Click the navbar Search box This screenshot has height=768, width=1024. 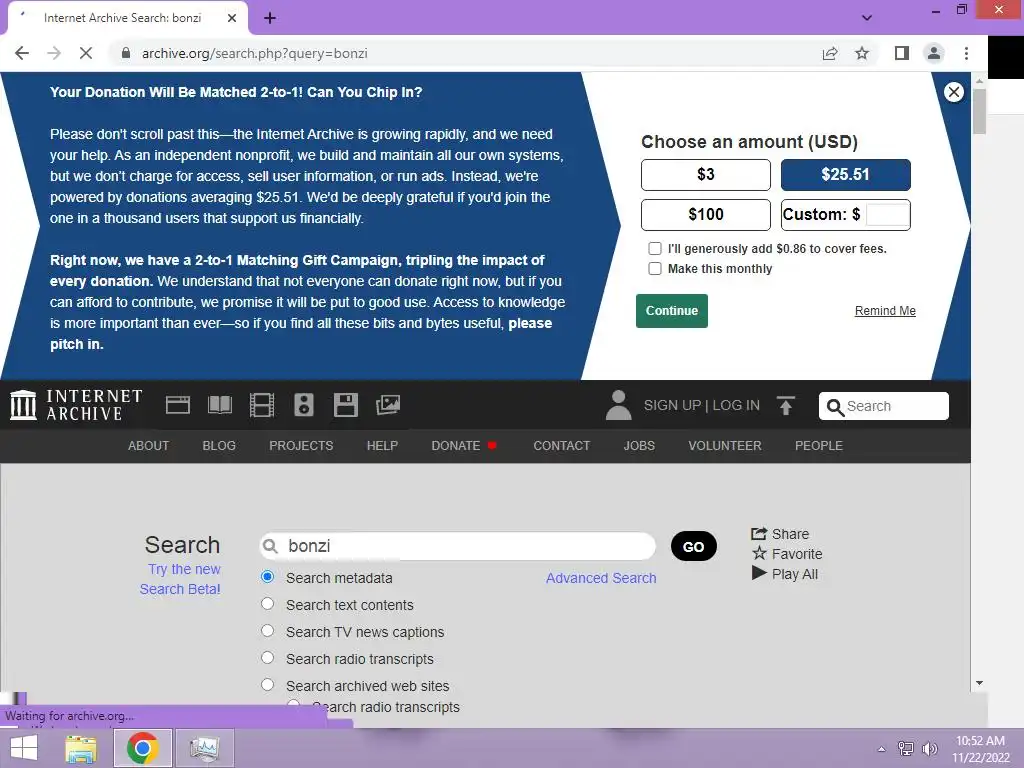point(884,406)
